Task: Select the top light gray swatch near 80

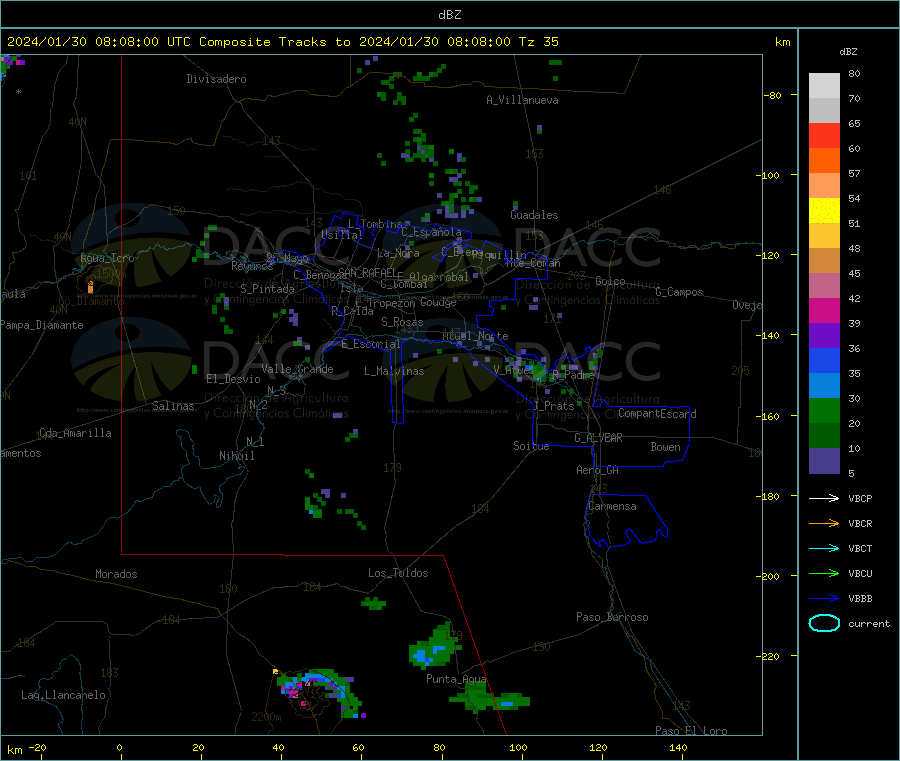Action: click(x=824, y=86)
